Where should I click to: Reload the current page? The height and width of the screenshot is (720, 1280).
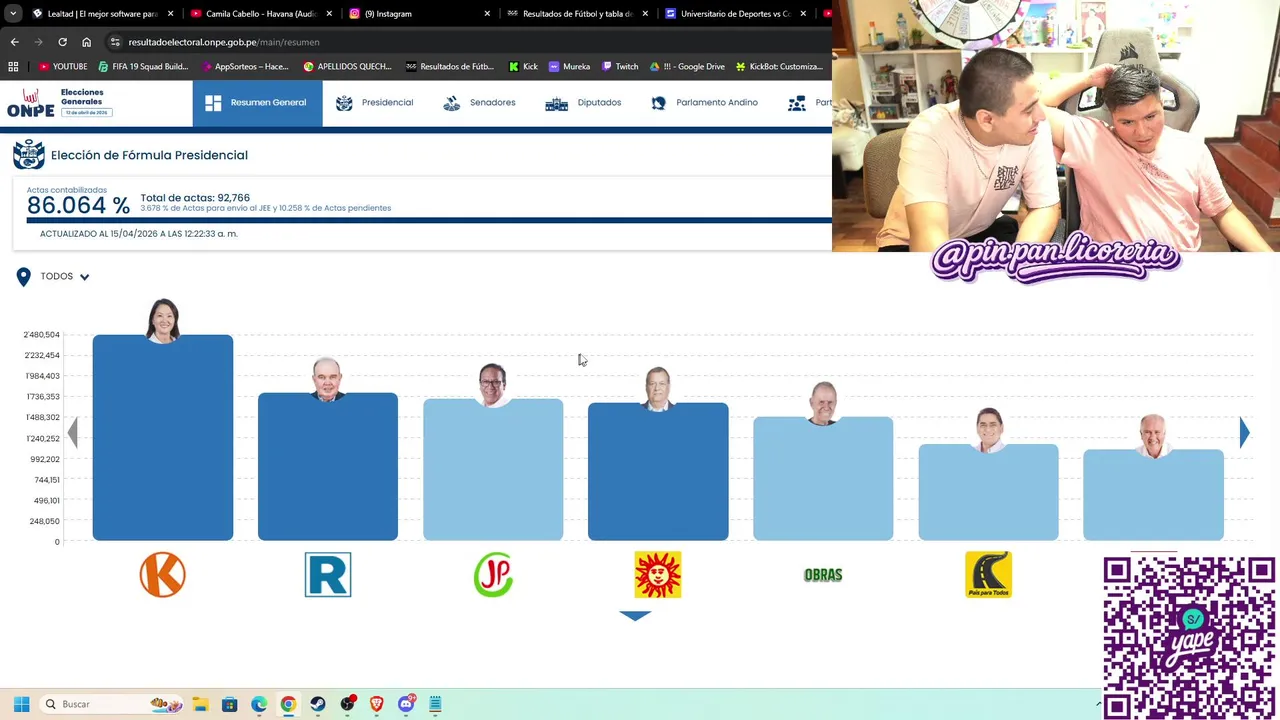click(62, 42)
